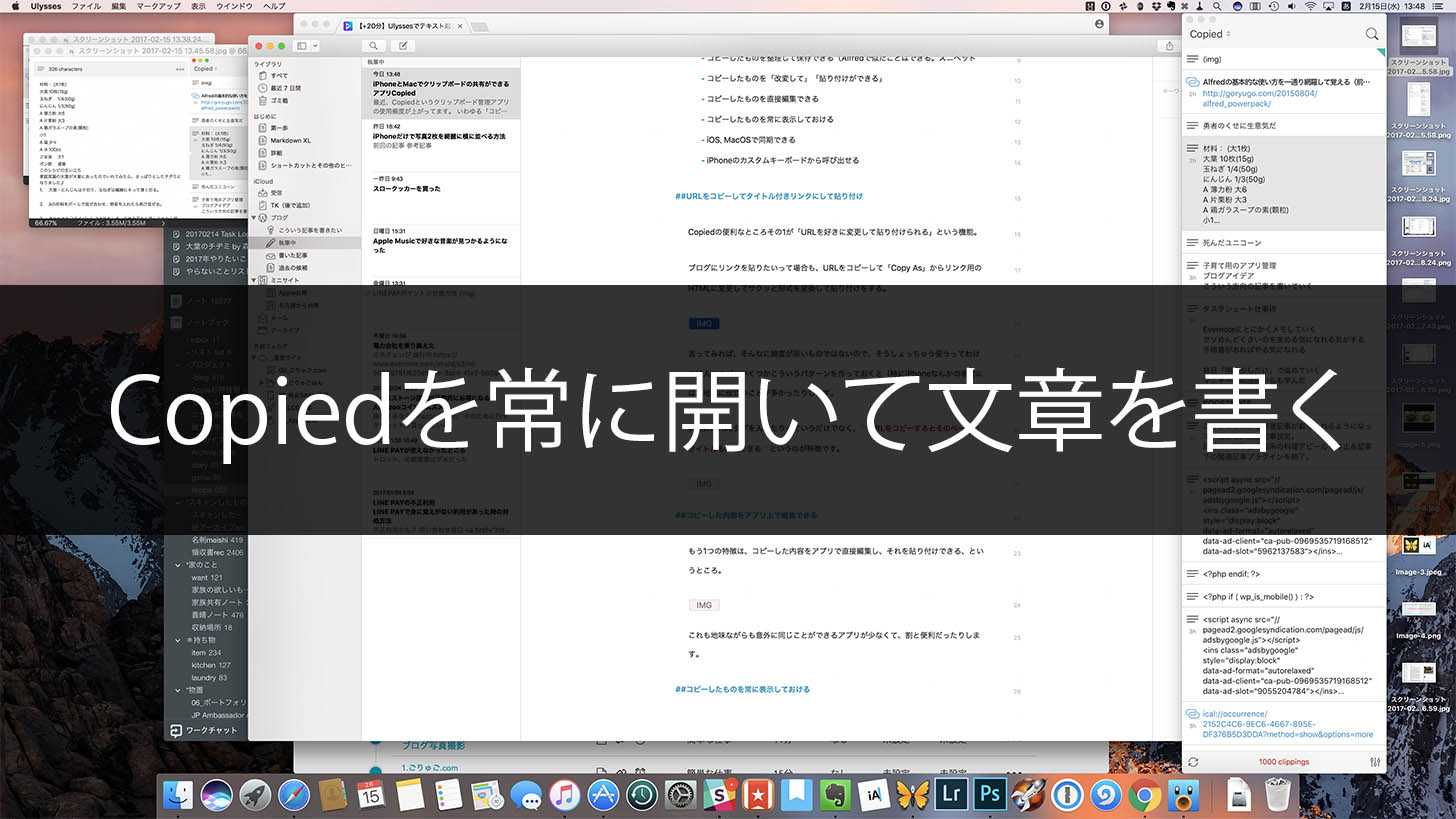Launch Photoshop from the Dock
Viewport: 1456px width, 819px height.
989,795
